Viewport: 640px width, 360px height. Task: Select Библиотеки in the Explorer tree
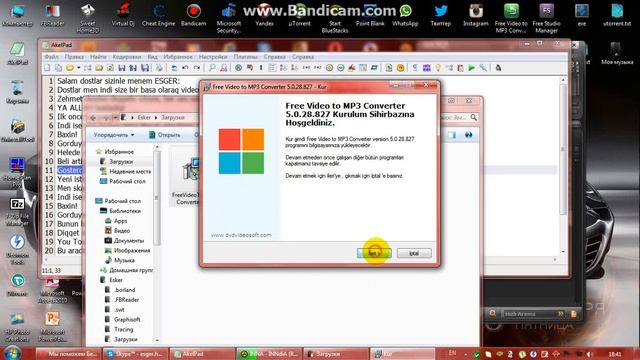(120, 211)
